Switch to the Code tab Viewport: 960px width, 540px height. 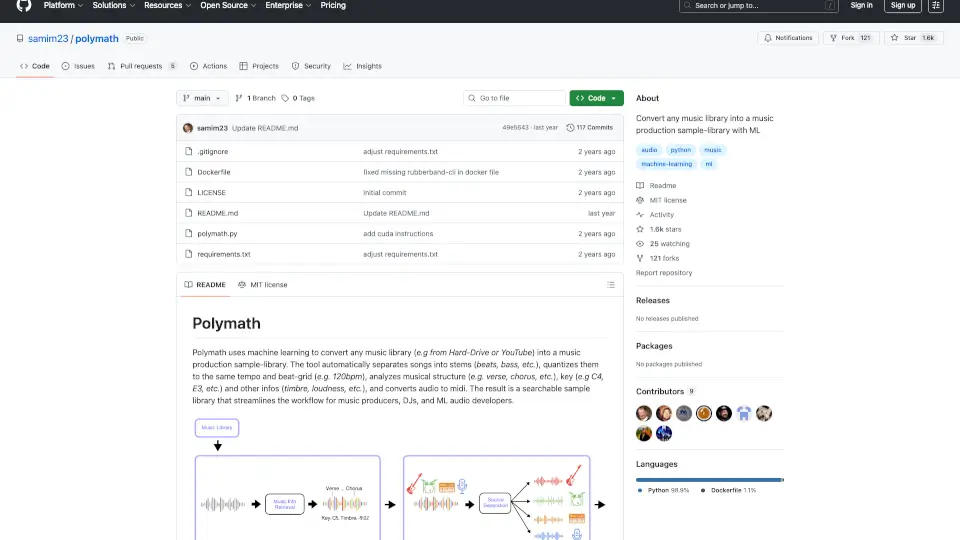[x=35, y=66]
